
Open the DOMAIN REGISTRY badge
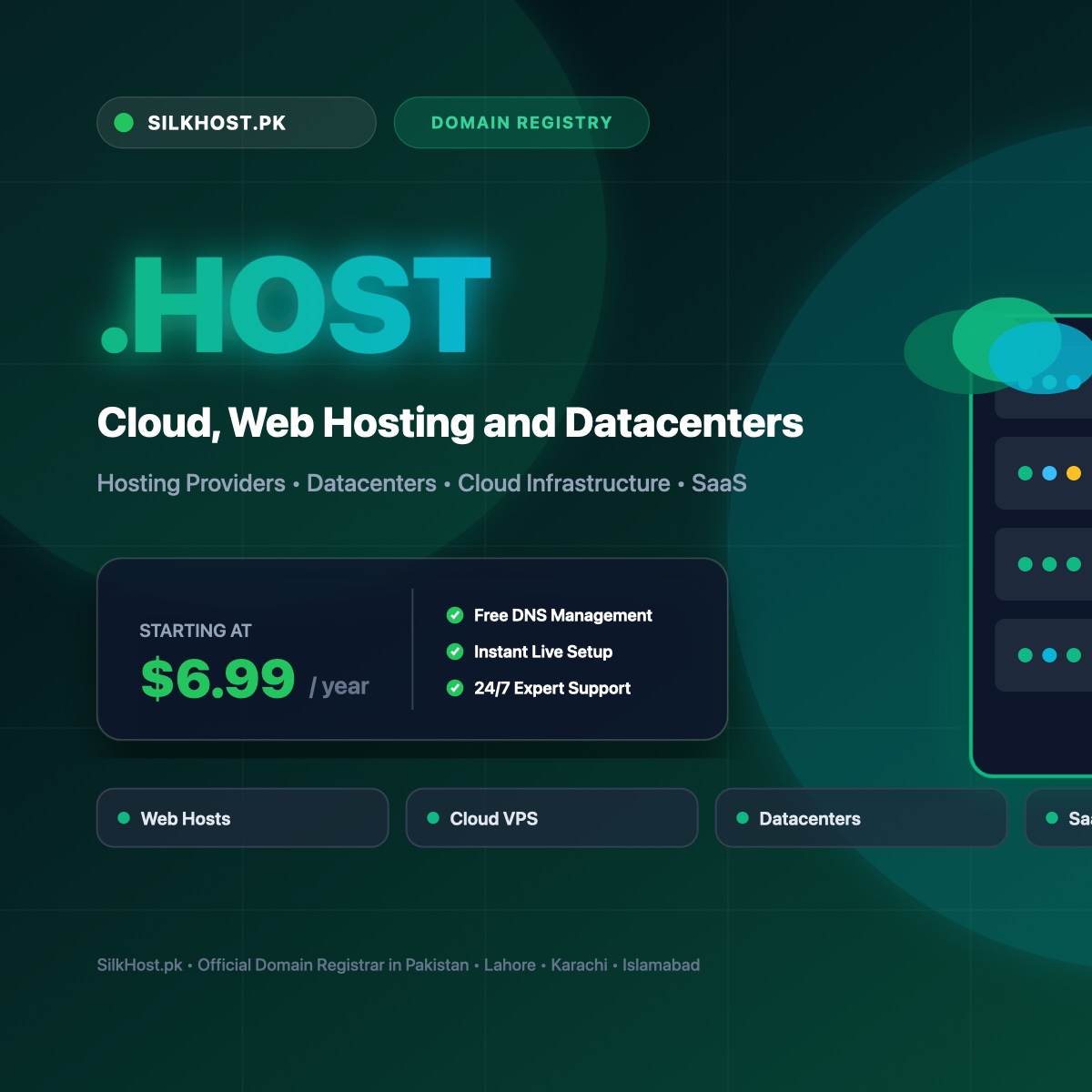click(x=521, y=123)
